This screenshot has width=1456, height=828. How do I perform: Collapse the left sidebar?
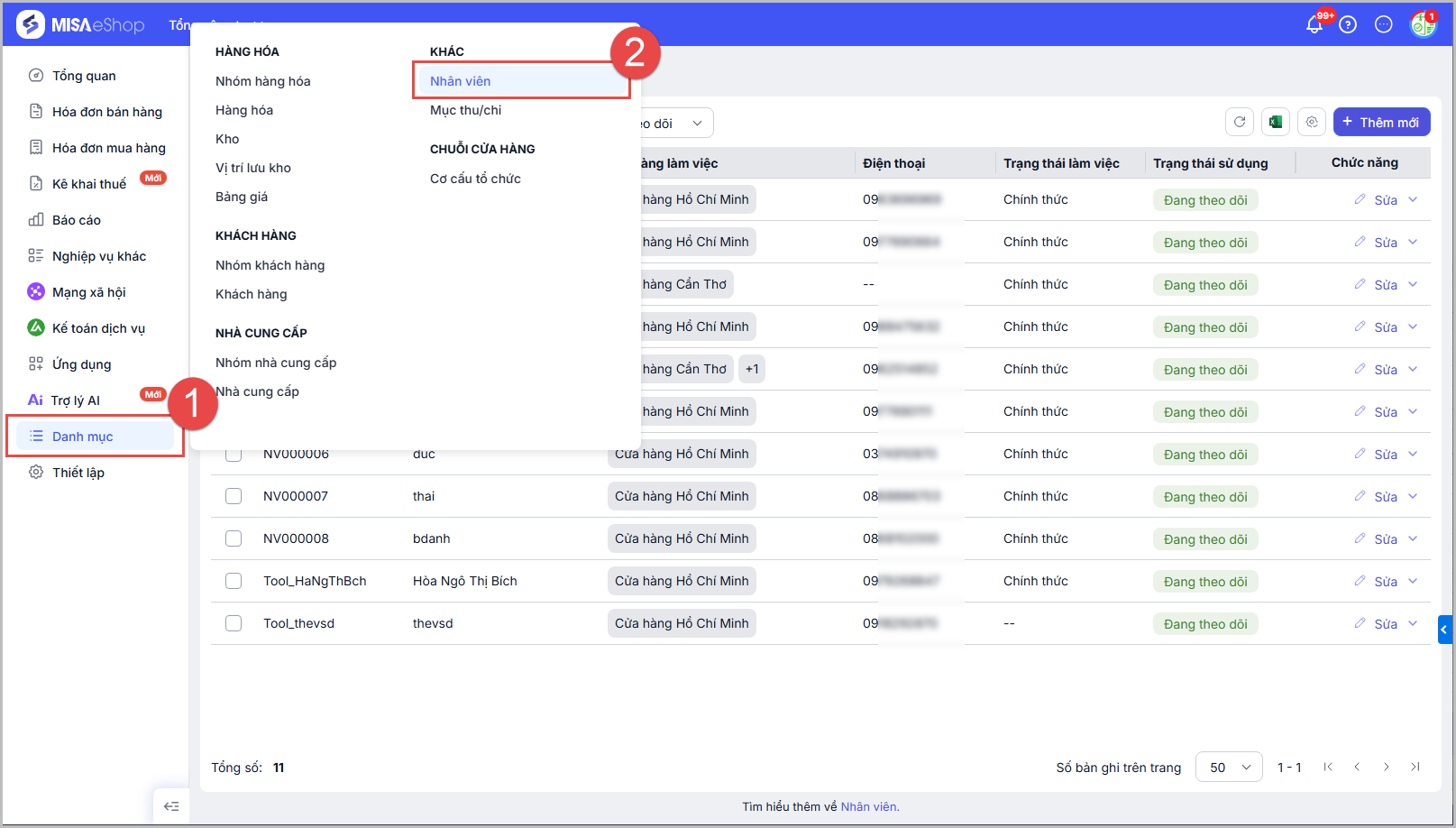(x=171, y=806)
